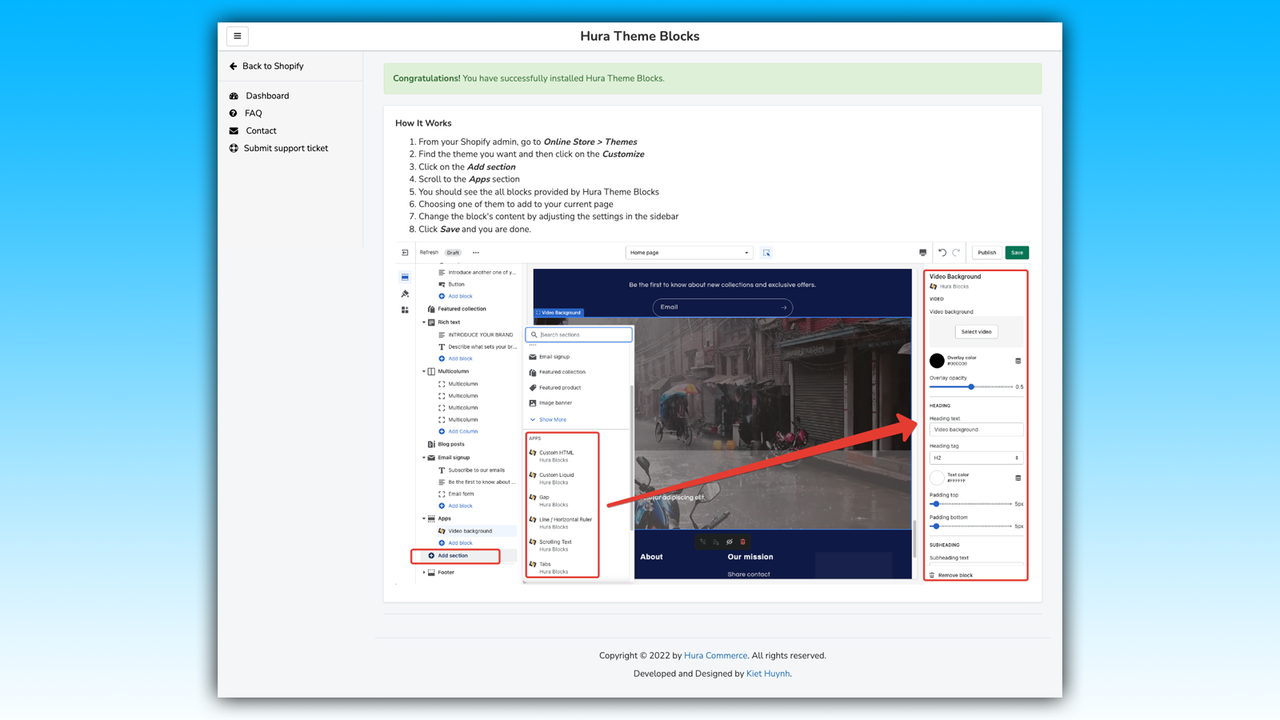Open the more options ellipsis menu
Screen dimensions: 1280x720
coord(476,252)
